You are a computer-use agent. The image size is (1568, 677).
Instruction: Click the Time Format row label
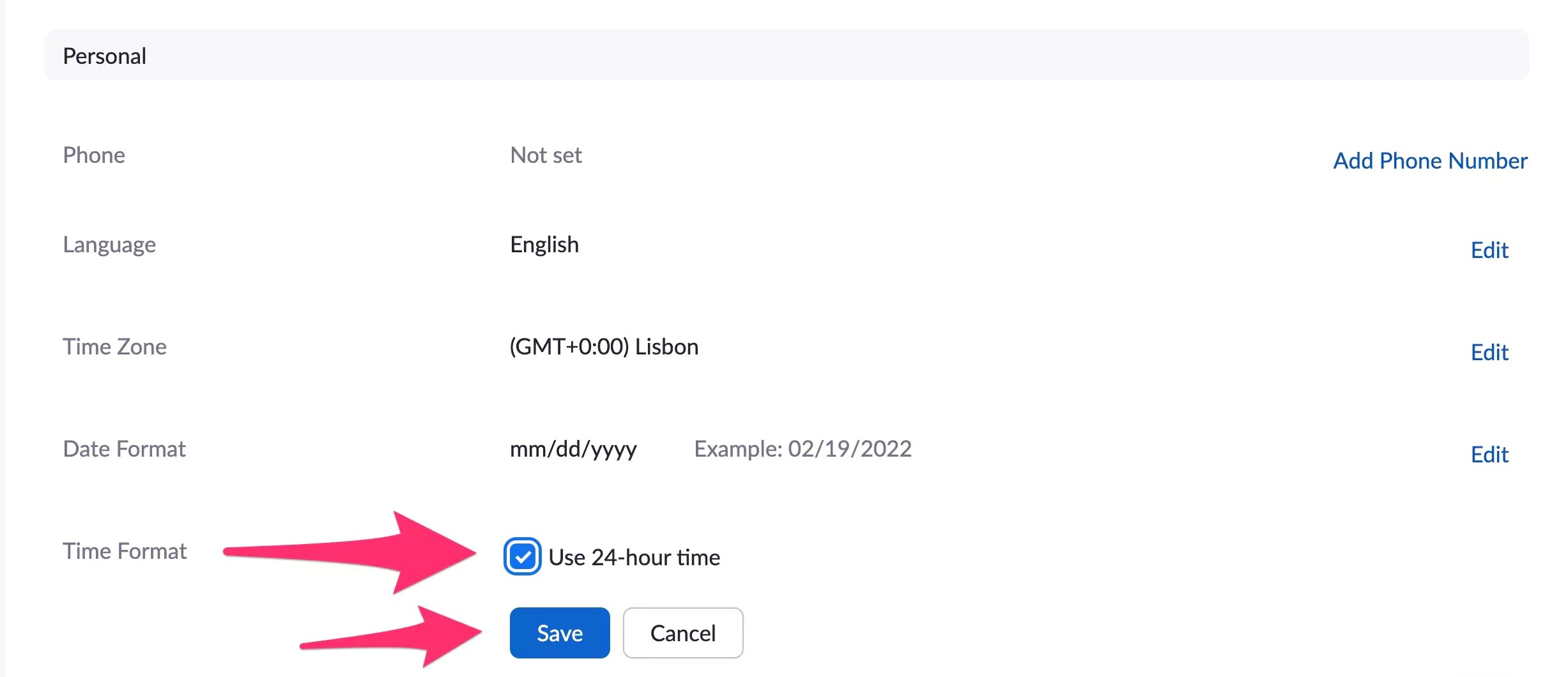coord(125,551)
